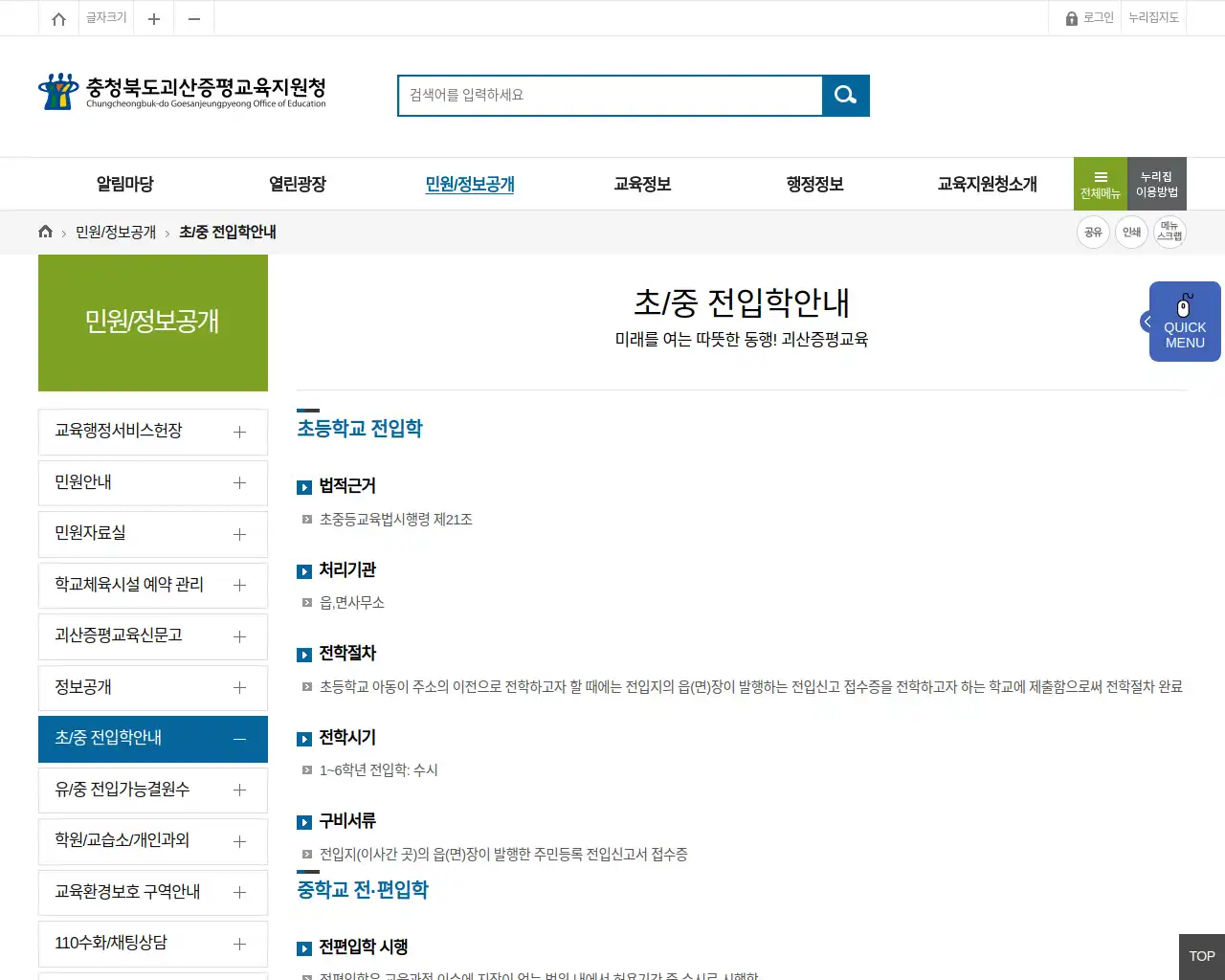
Task: Expand 민원안내 plus icon
Action: (239, 483)
